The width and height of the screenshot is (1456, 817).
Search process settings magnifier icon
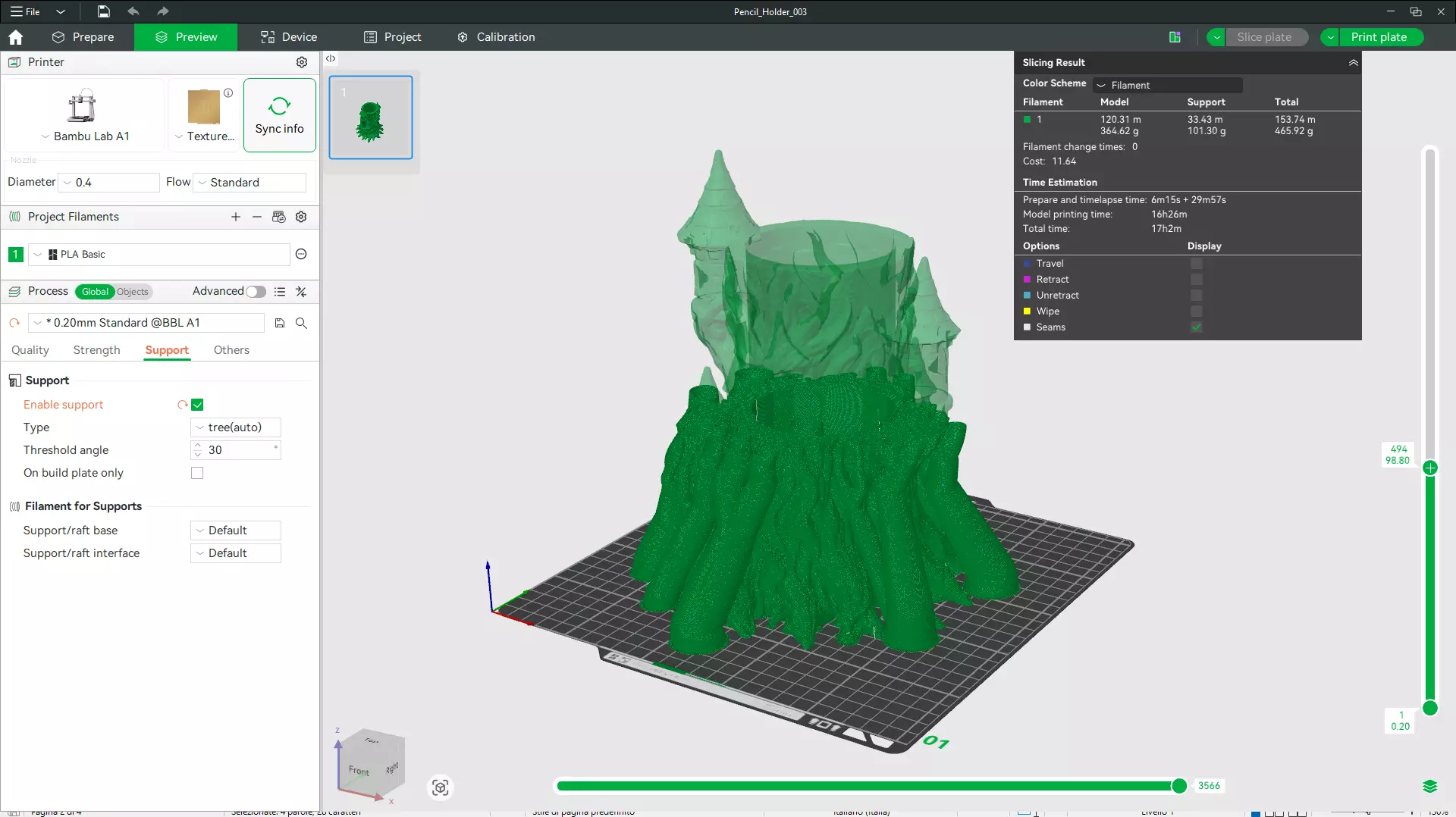(301, 323)
